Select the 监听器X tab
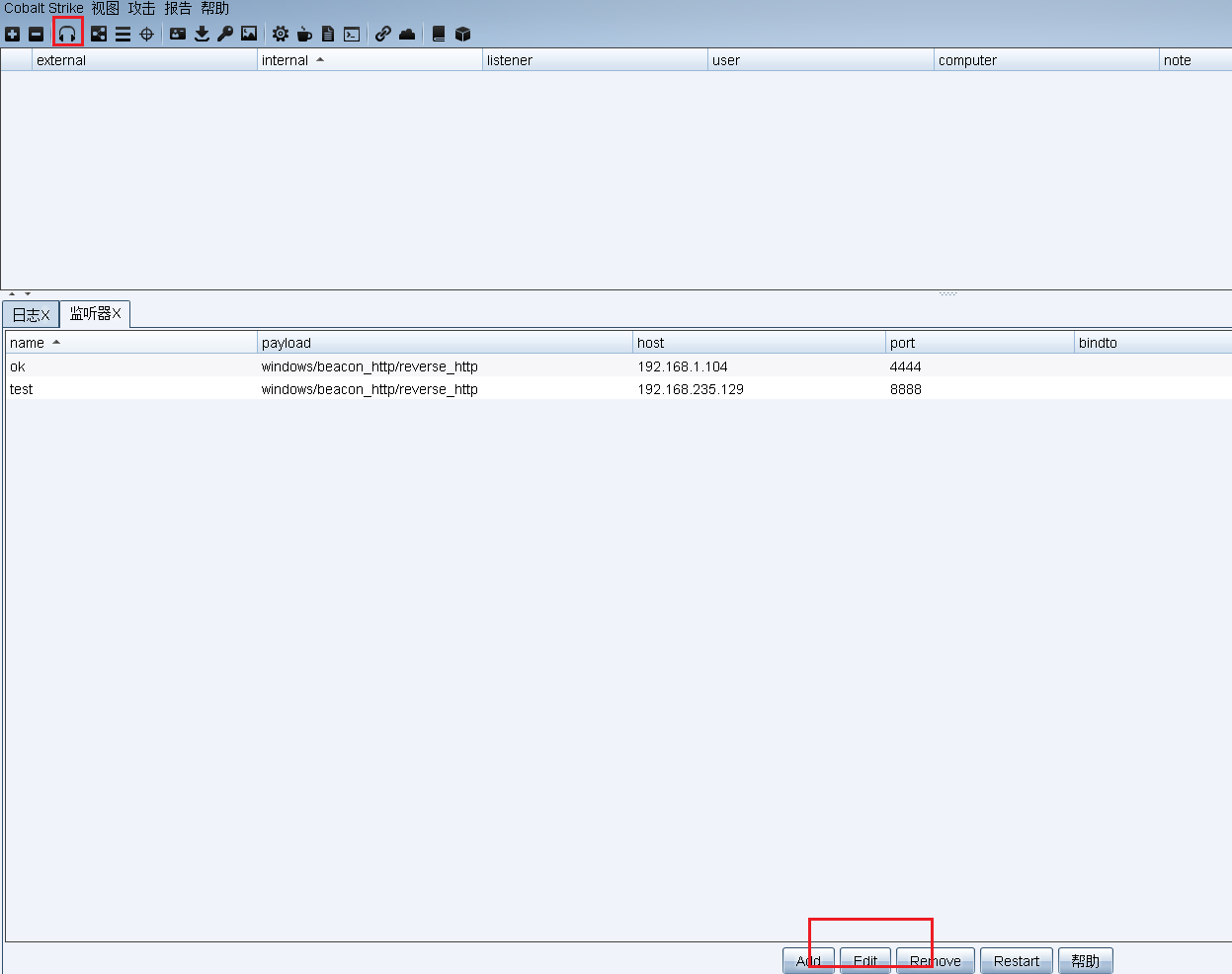The height and width of the screenshot is (974, 1232). point(95,313)
